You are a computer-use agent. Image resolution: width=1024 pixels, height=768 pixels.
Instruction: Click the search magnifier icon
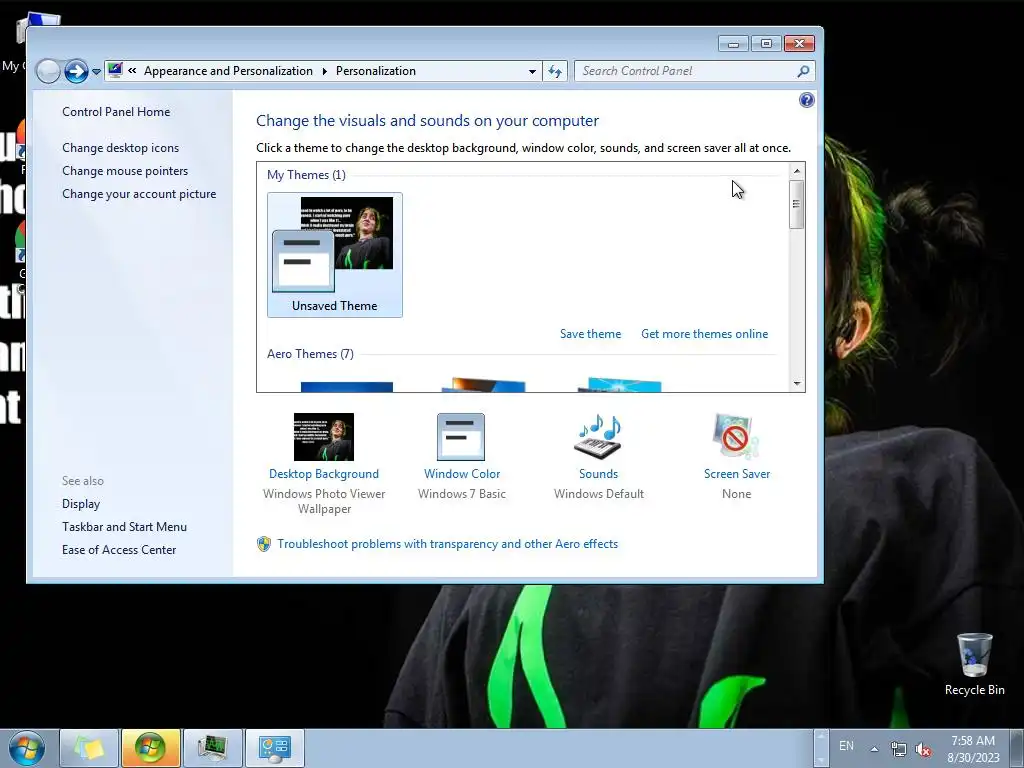803,71
